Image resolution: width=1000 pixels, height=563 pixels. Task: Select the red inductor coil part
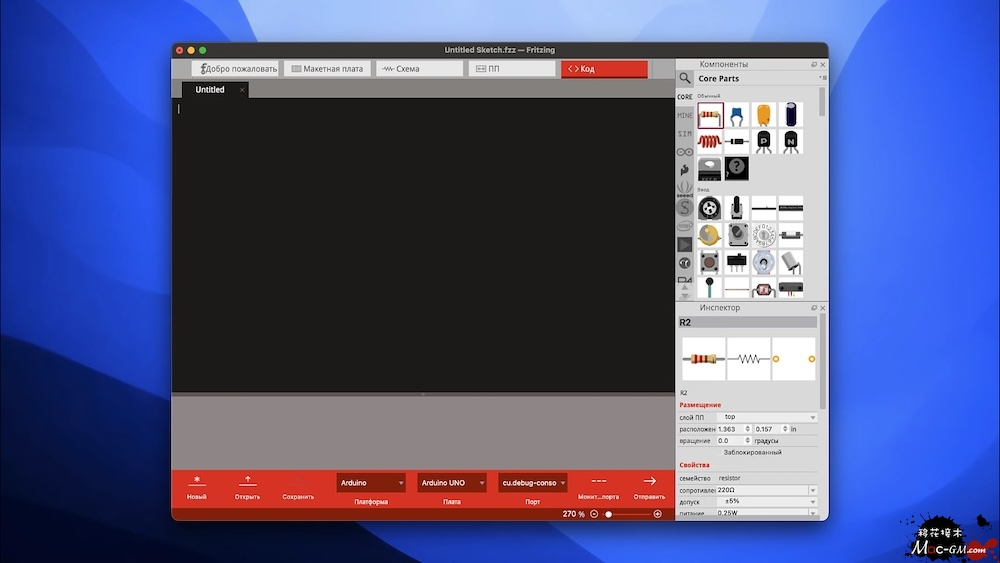(710, 142)
